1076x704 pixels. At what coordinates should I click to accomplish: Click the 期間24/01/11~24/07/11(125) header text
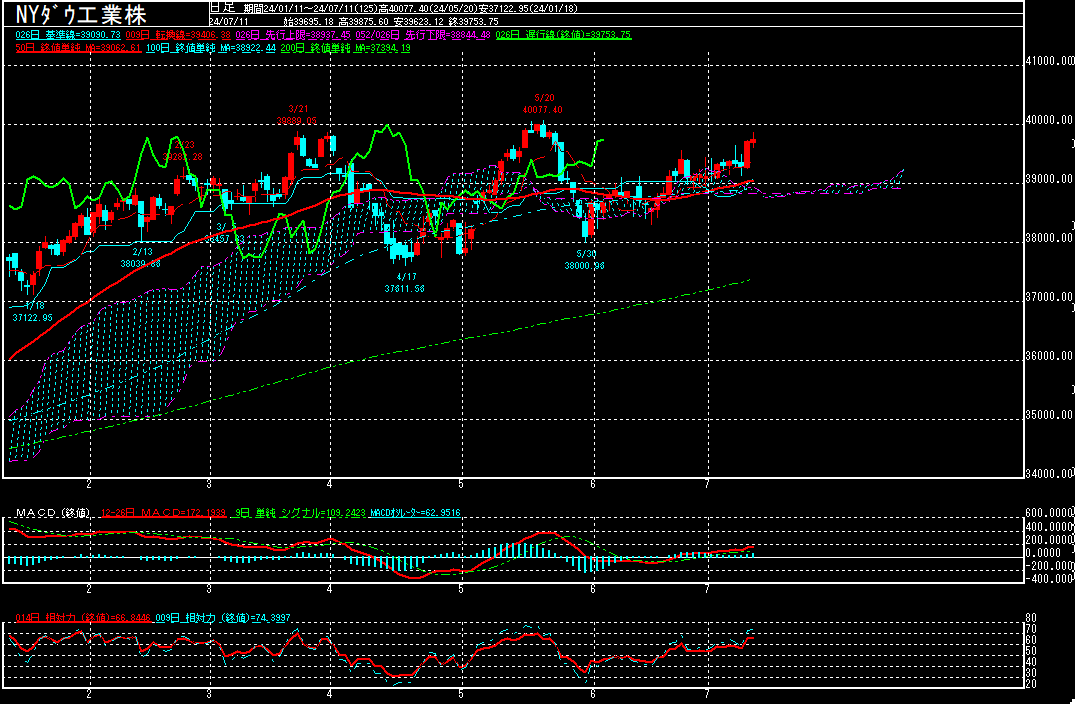coord(310,8)
